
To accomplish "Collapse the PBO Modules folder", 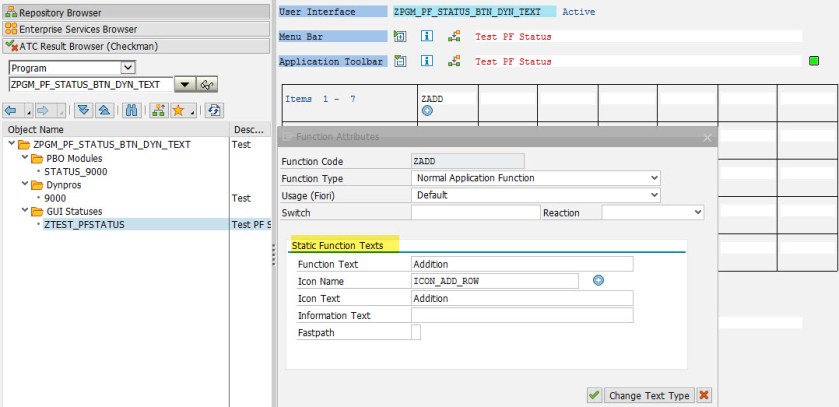I will coord(23,158).
